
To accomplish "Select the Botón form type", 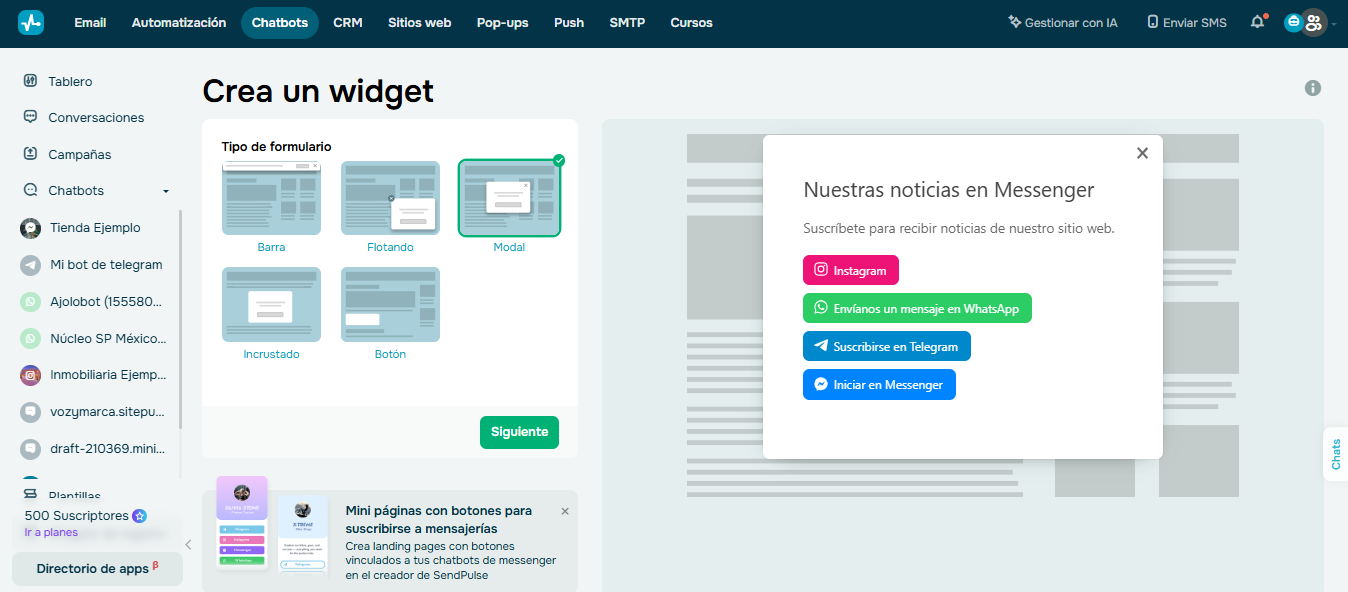I will [x=390, y=314].
